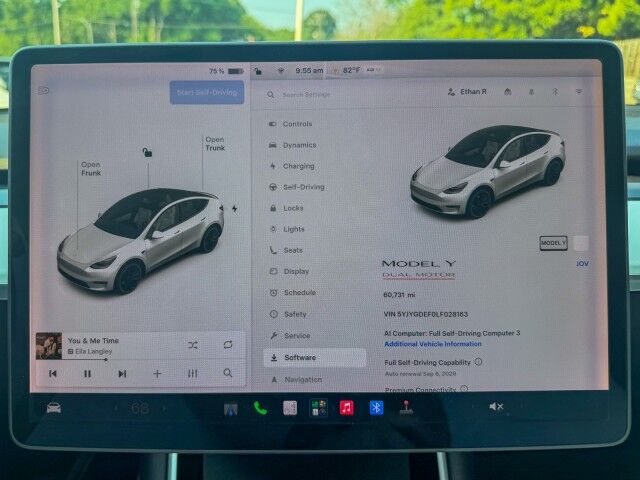The width and height of the screenshot is (640, 480).
Task: Tap Open Trunk label
Action: point(215,144)
